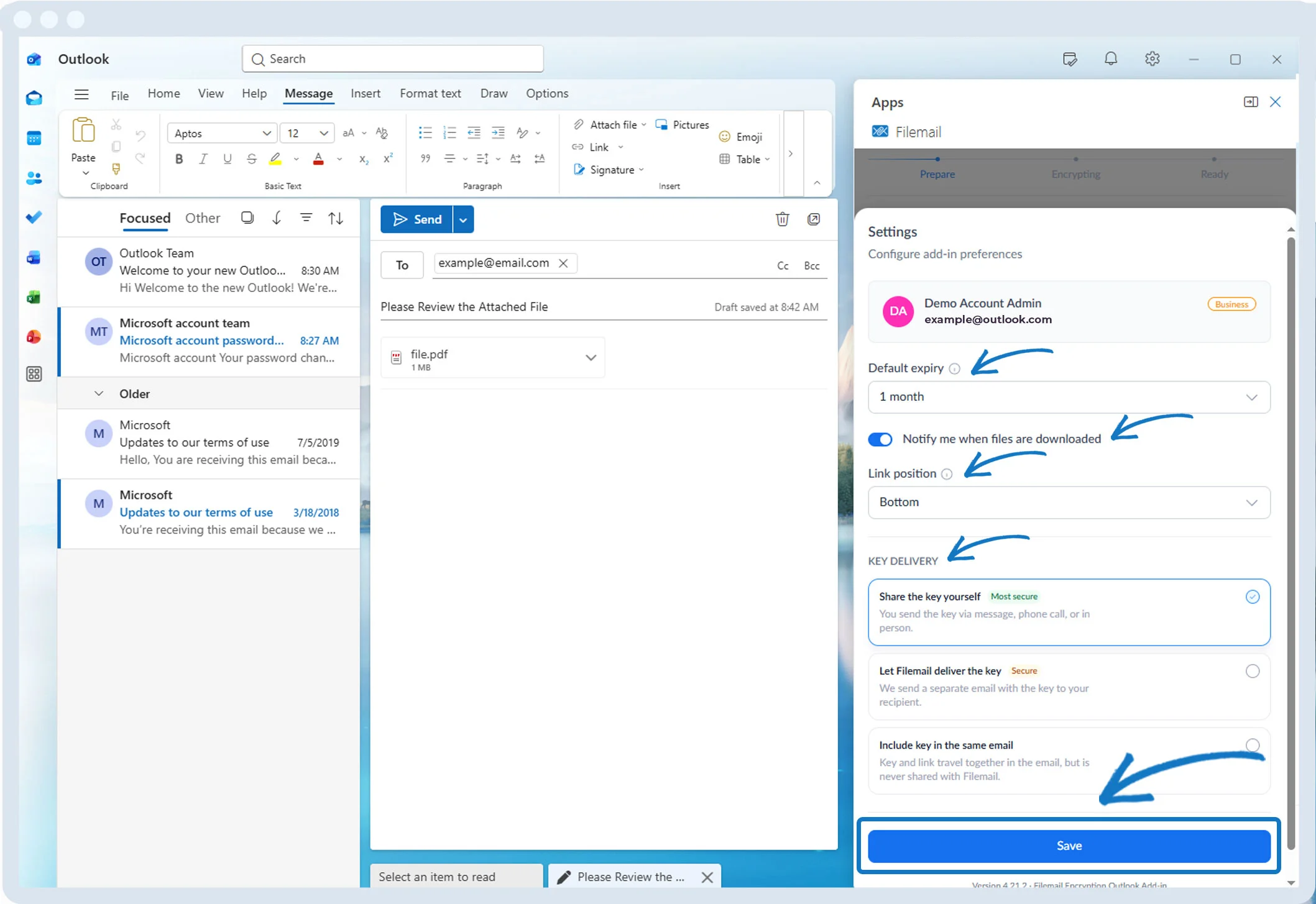1316x904 pixels.
Task: Apply strikethrough formatting
Action: (x=251, y=159)
